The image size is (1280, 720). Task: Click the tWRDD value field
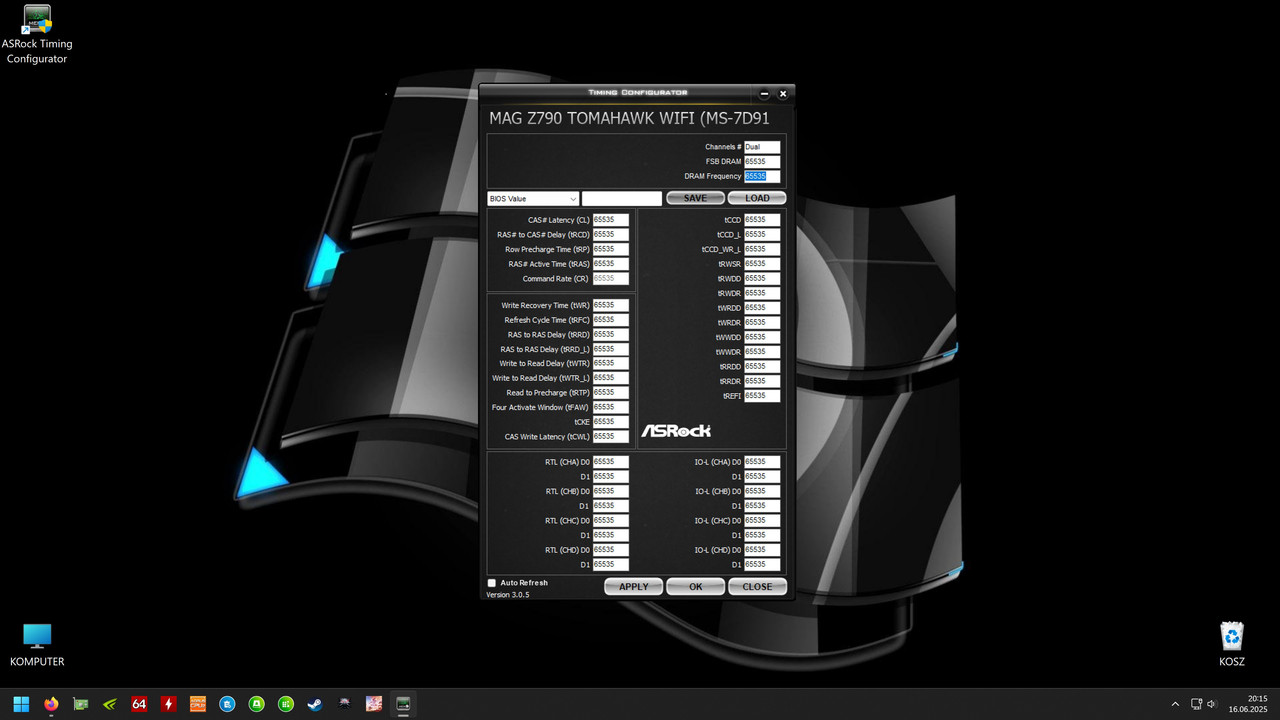[762, 308]
